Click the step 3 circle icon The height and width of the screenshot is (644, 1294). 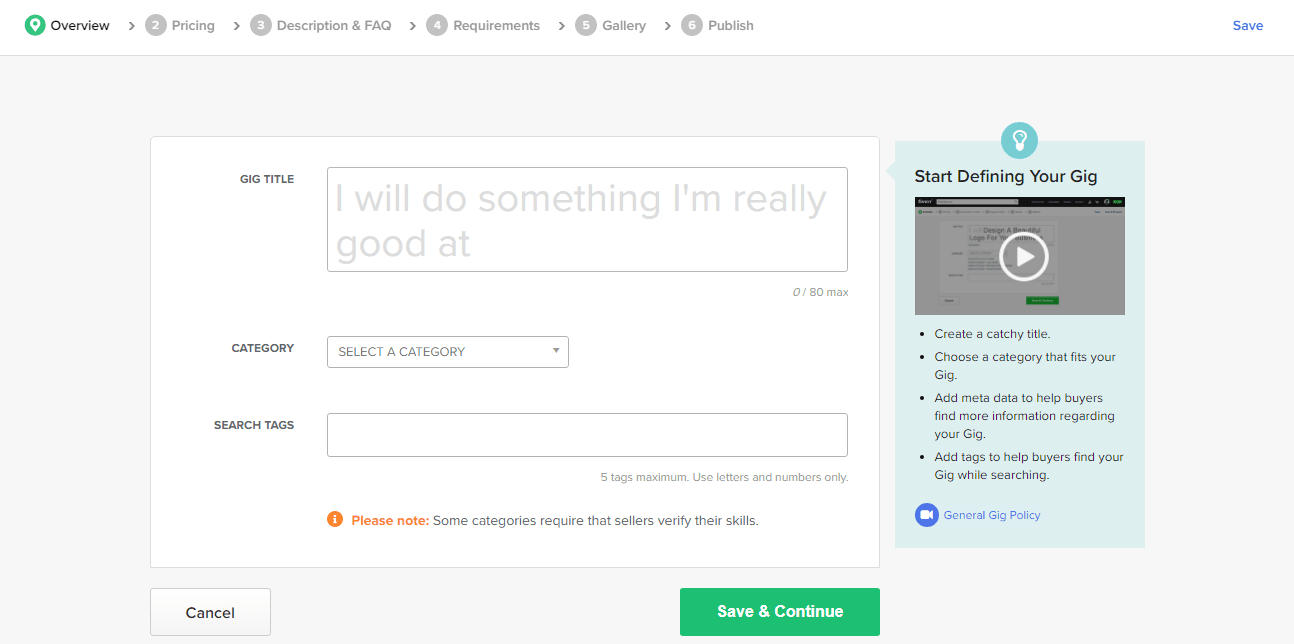(261, 25)
